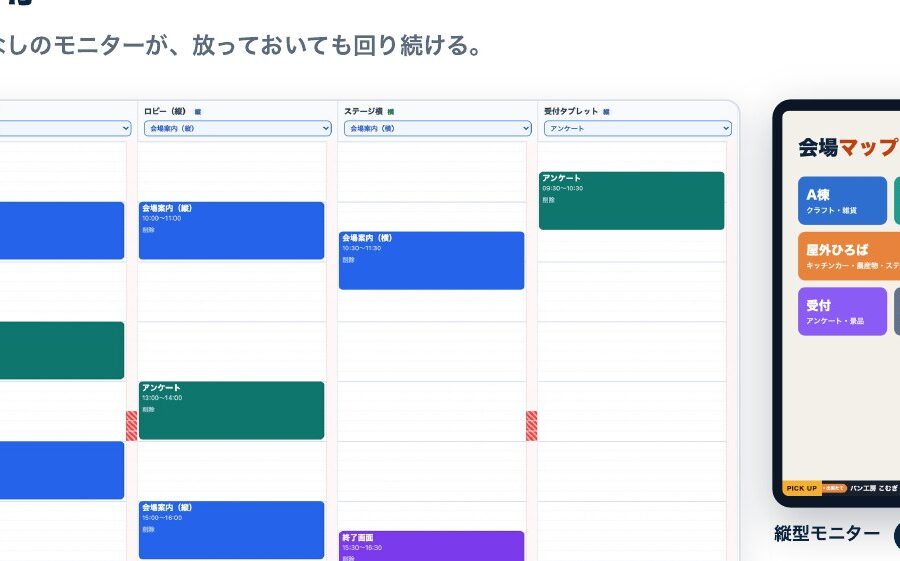The height and width of the screenshot is (561, 900).
Task: Click the パン工房 こむぎ ticker text
Action: (x=874, y=488)
